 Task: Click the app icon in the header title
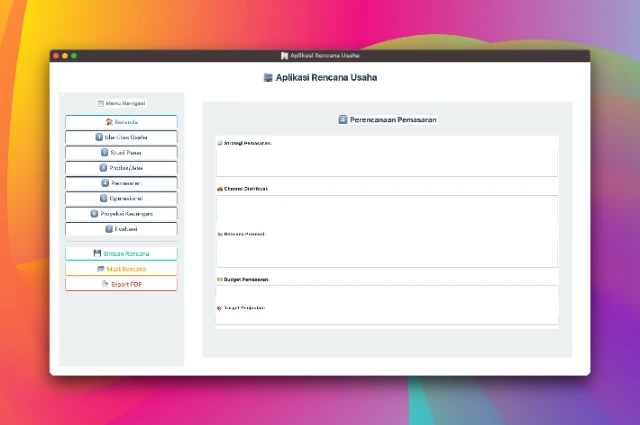click(267, 77)
